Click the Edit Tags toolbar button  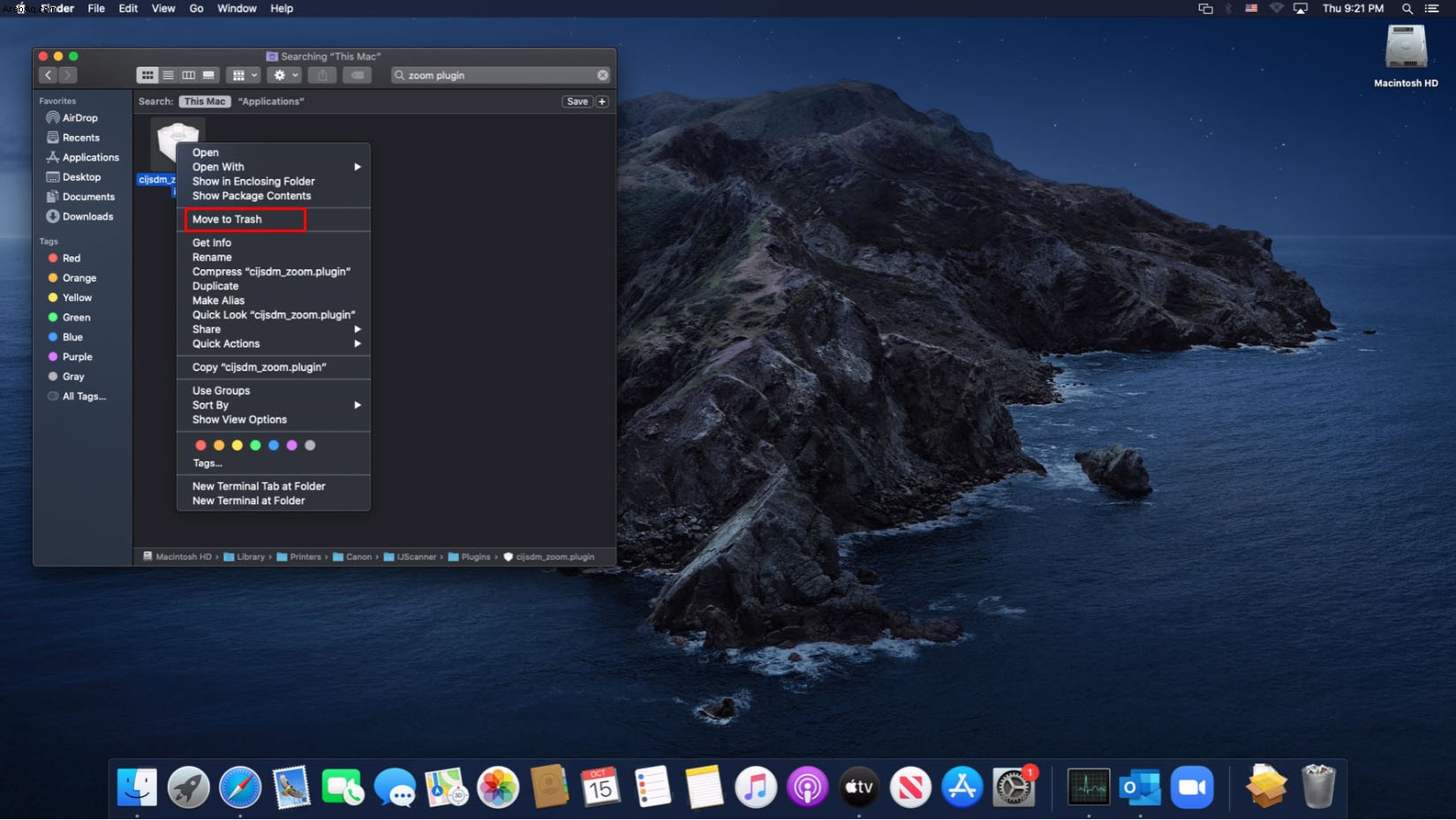(x=358, y=75)
